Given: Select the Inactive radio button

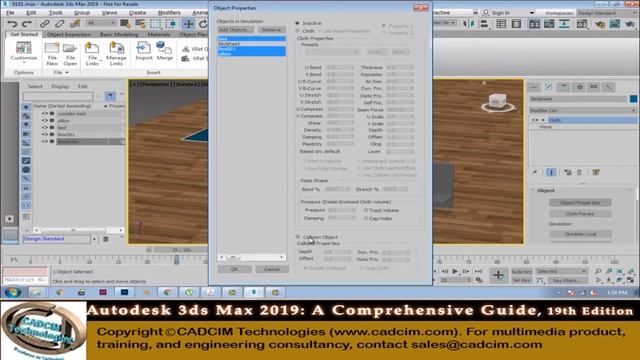Looking at the screenshot, I should pos(298,23).
